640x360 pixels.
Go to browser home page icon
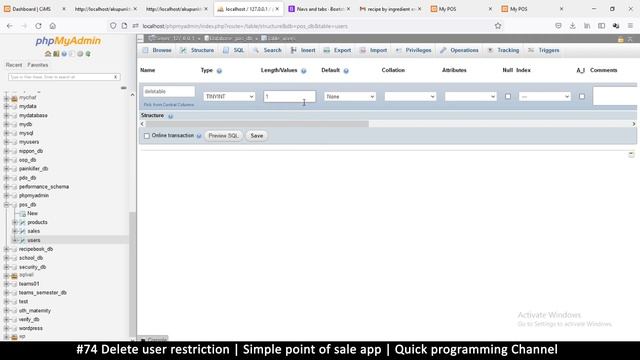click(53, 26)
